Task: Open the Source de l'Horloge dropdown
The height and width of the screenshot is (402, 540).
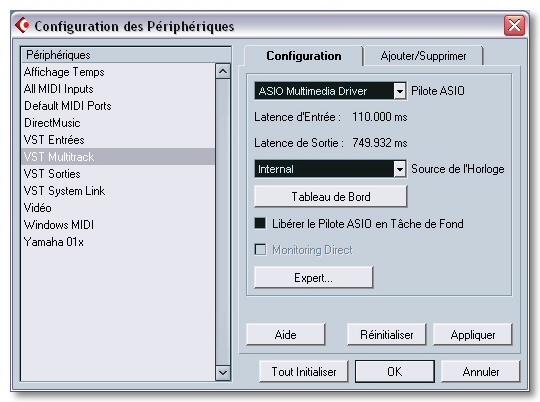Action: [399, 169]
